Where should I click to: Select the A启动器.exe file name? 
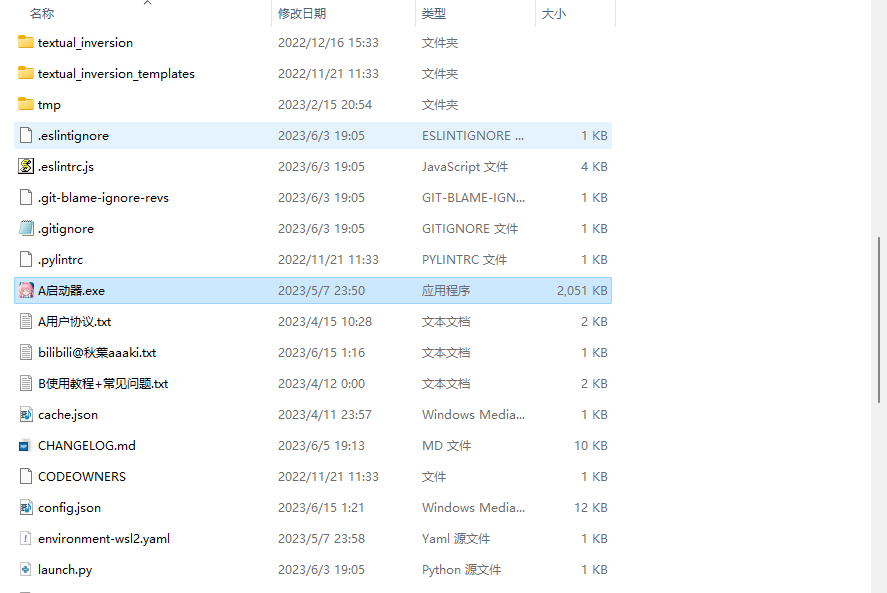coord(71,290)
